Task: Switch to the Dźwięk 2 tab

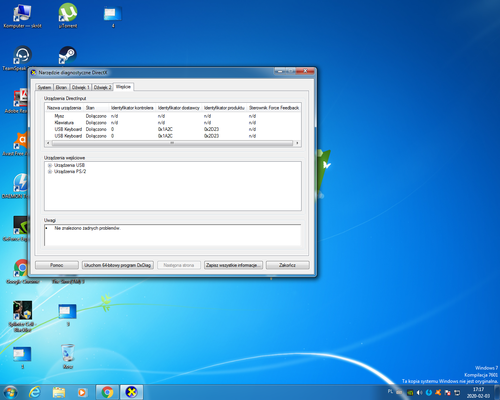Action: tap(102, 87)
